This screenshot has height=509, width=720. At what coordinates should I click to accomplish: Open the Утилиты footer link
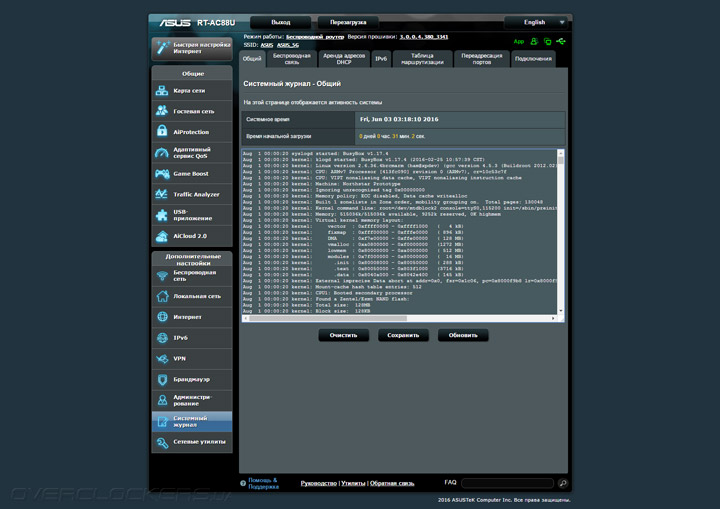[353, 483]
